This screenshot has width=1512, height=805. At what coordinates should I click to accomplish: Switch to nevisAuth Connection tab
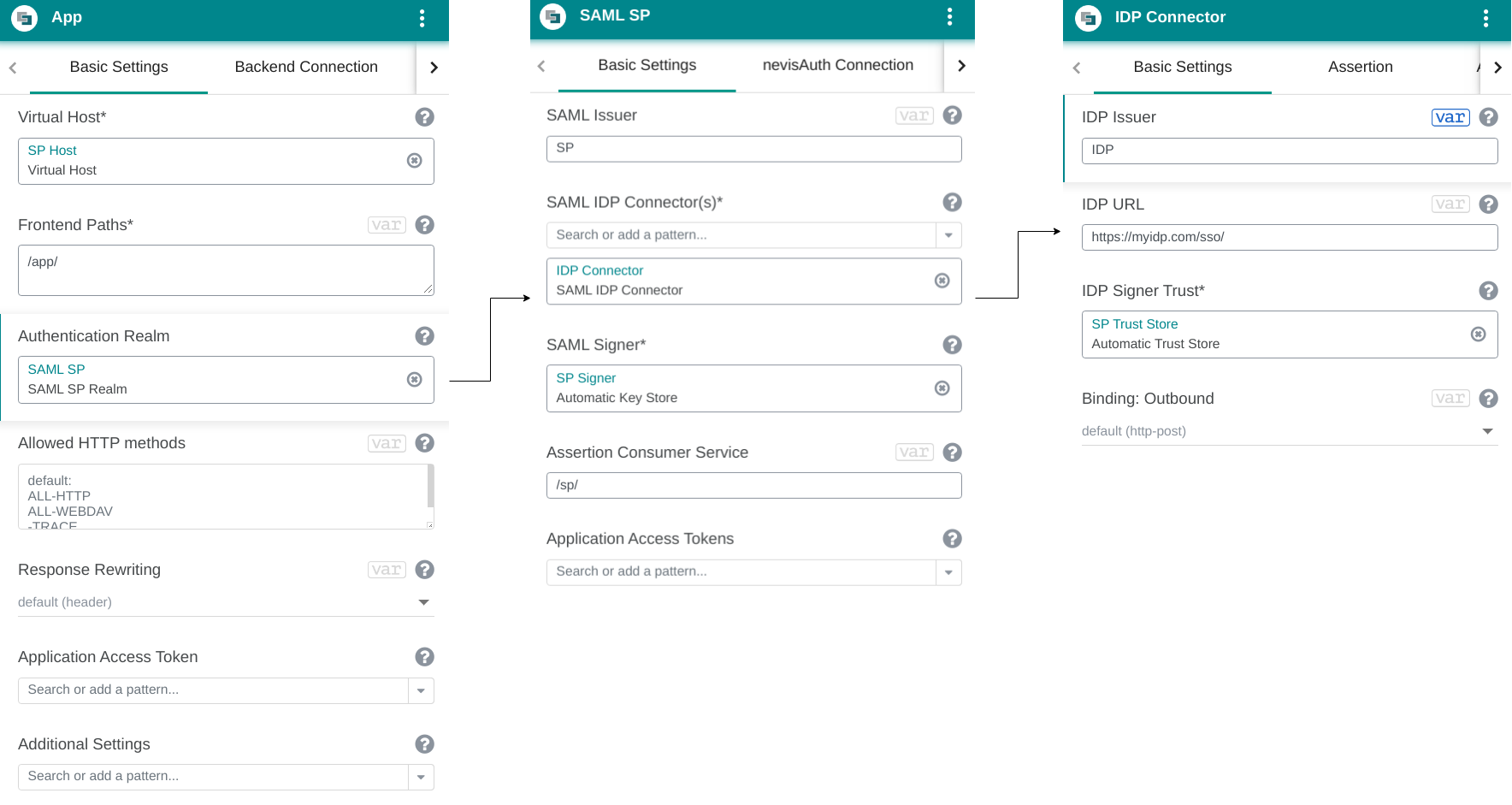838,66
